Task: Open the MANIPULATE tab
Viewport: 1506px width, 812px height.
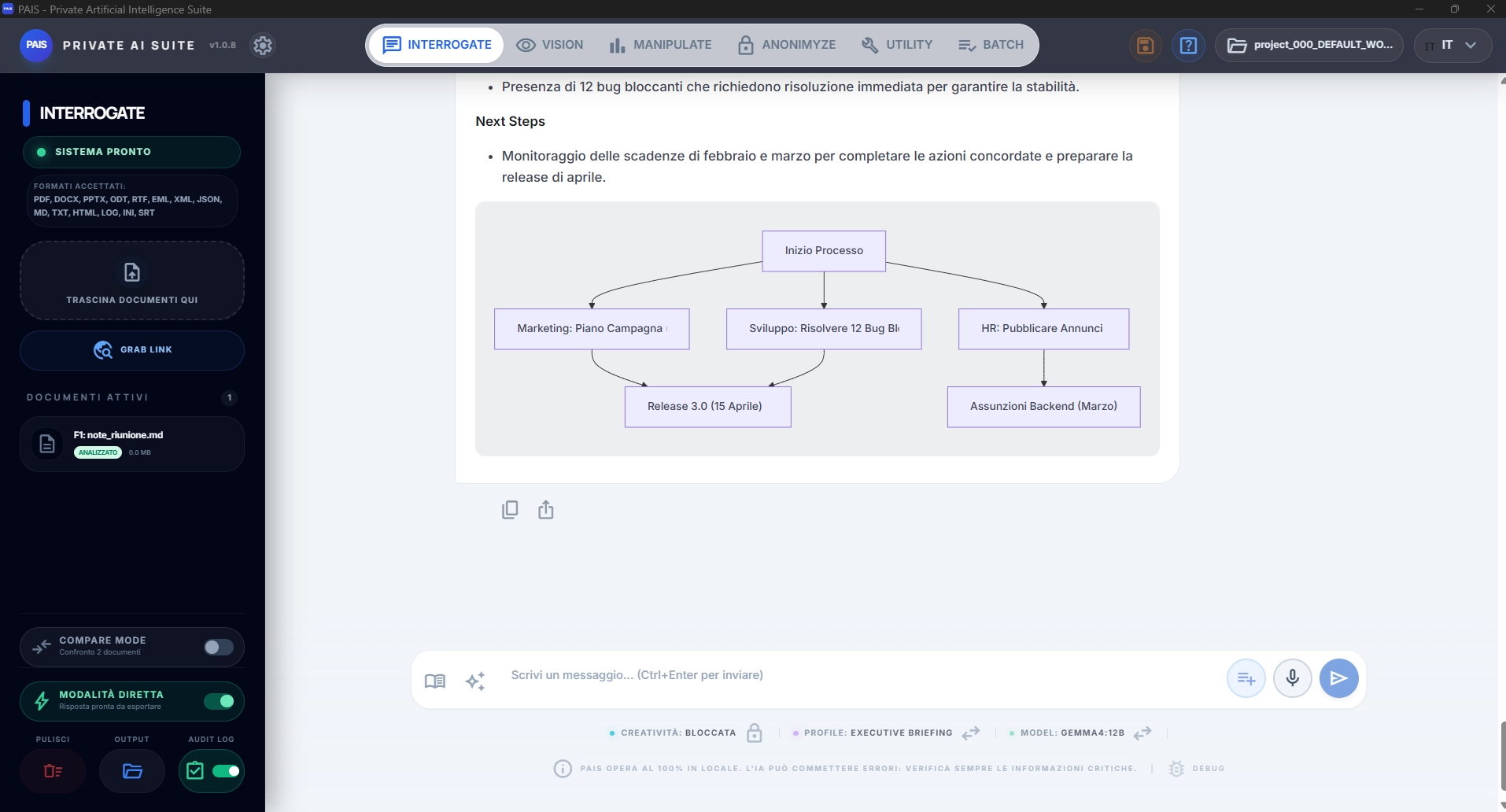Action: [660, 45]
